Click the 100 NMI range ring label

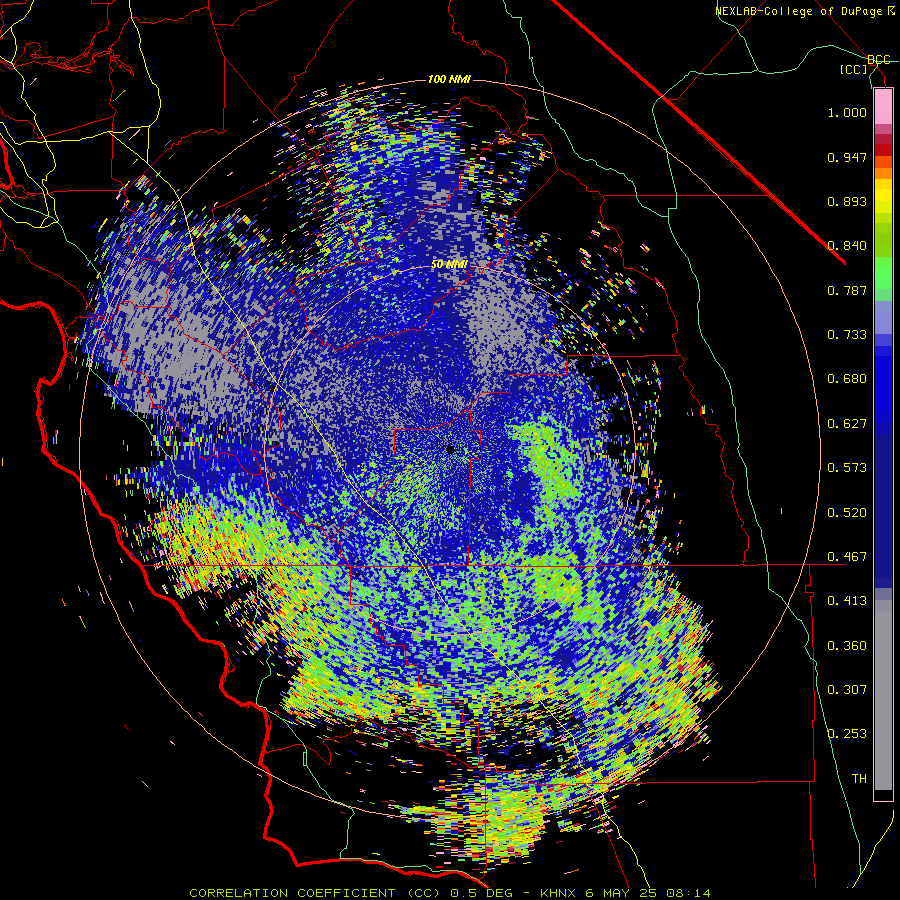tap(449, 79)
